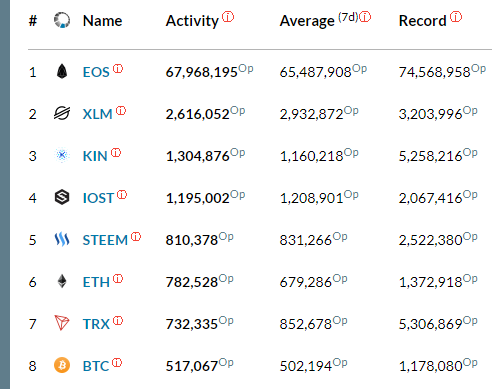
Task: Open the XLM coin link
Action: tap(97, 114)
